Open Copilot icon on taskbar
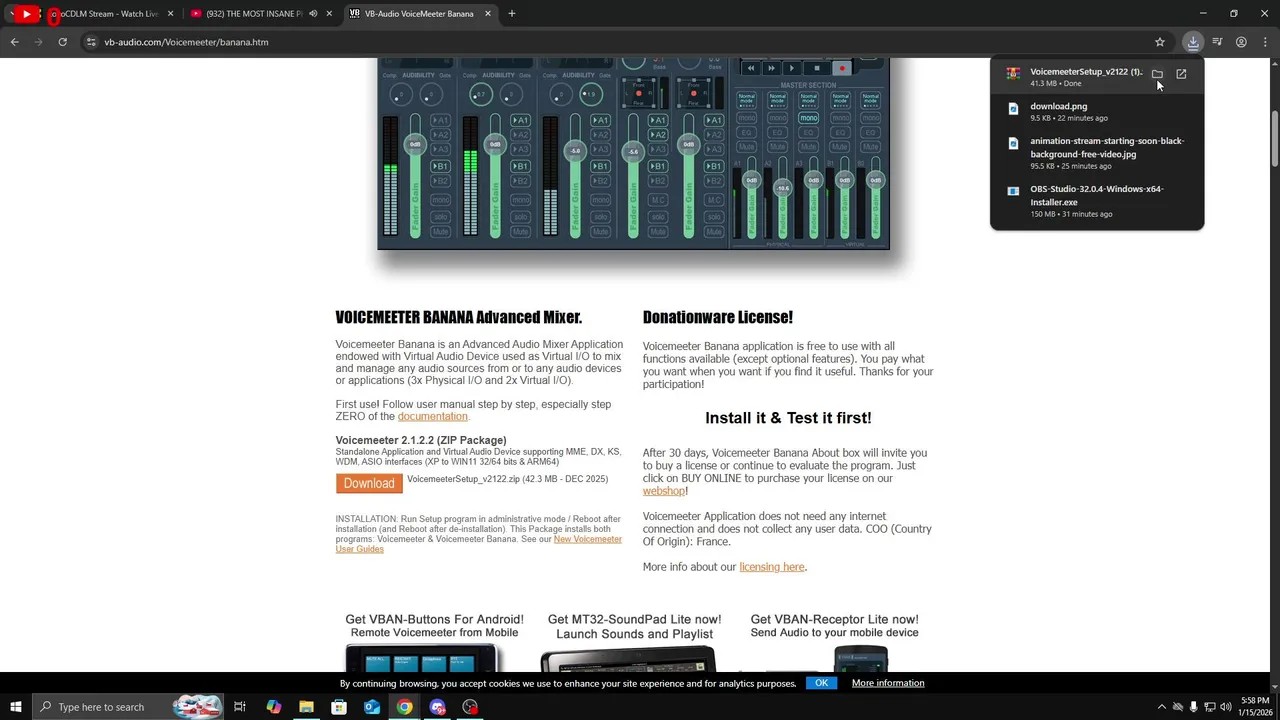Image resolution: width=1280 pixels, height=720 pixels. 273,707
